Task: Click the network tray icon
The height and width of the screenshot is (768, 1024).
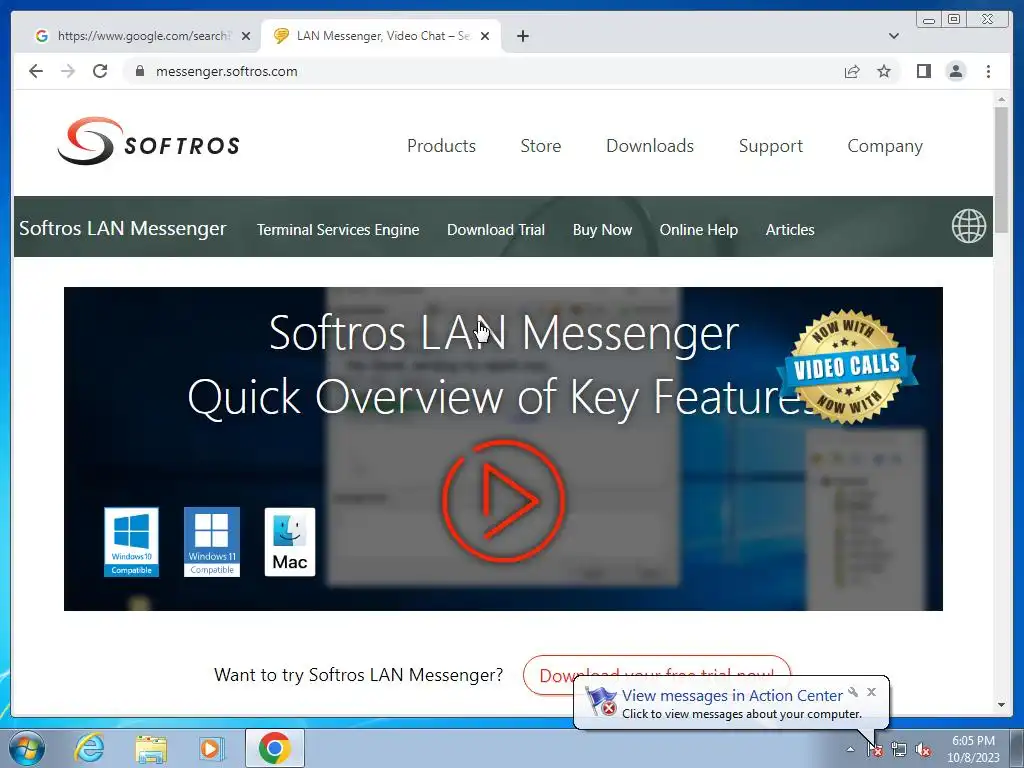Action: click(x=899, y=749)
